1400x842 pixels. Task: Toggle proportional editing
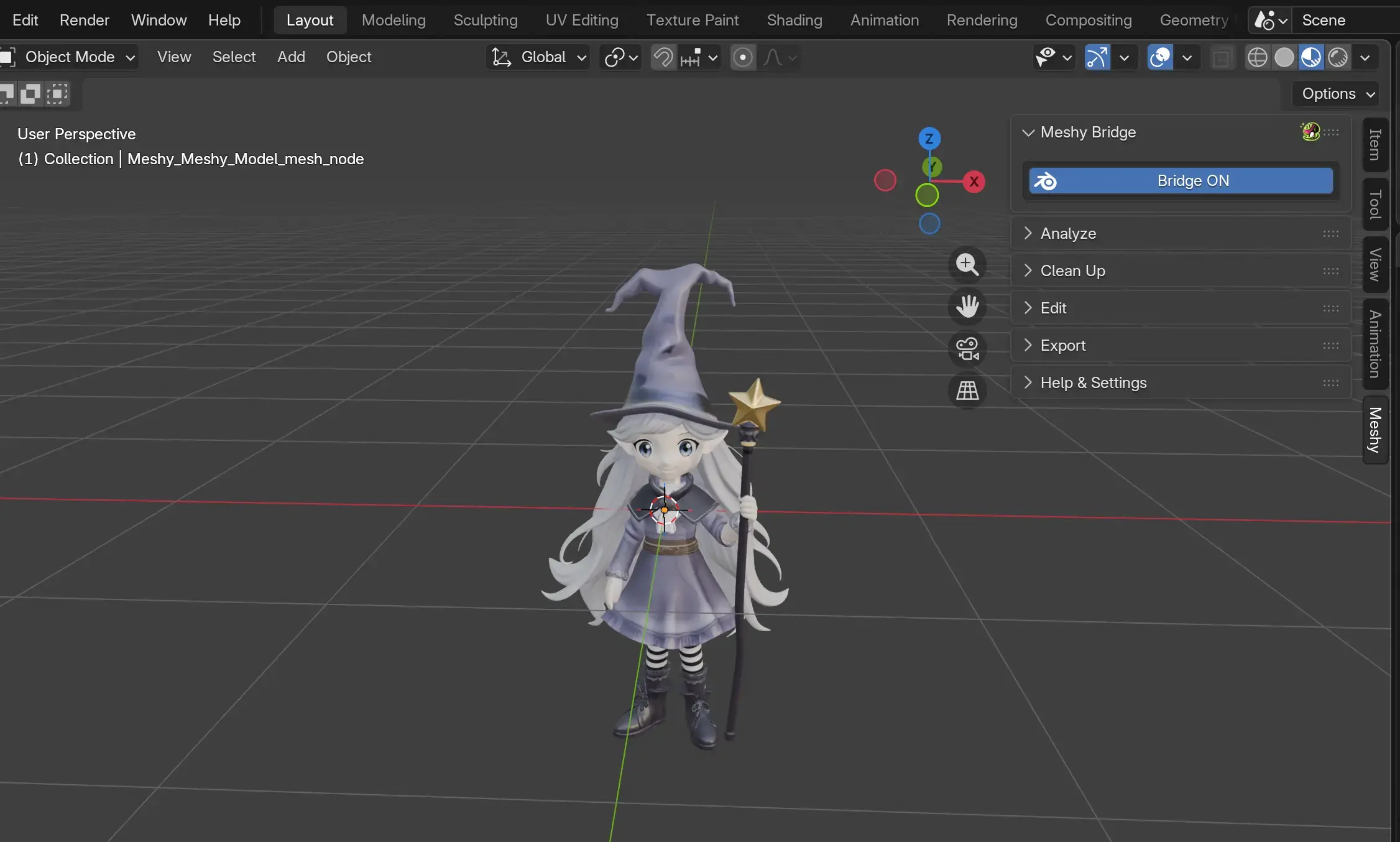pyautogui.click(x=742, y=58)
